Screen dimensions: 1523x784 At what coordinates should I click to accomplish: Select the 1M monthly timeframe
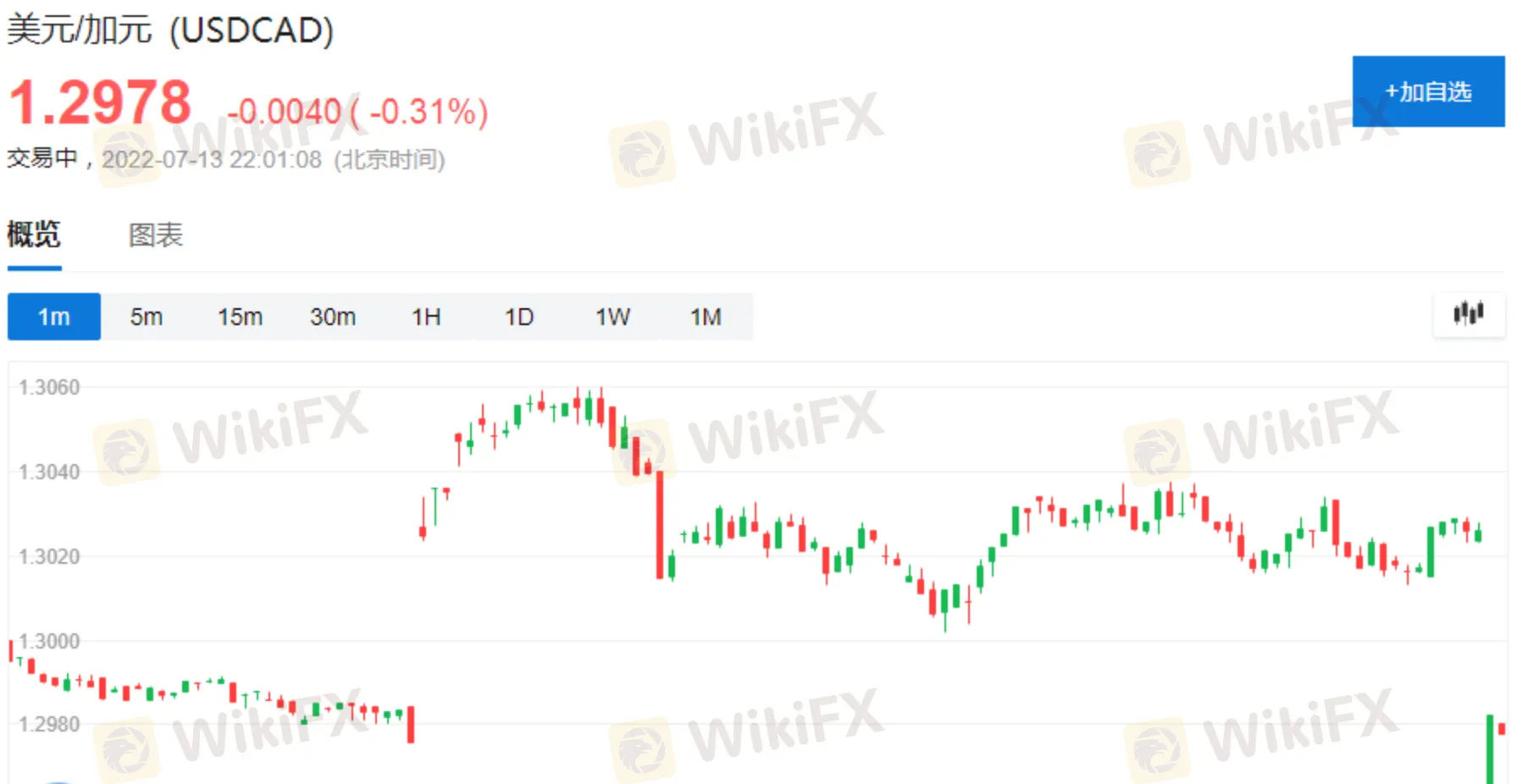click(x=706, y=317)
